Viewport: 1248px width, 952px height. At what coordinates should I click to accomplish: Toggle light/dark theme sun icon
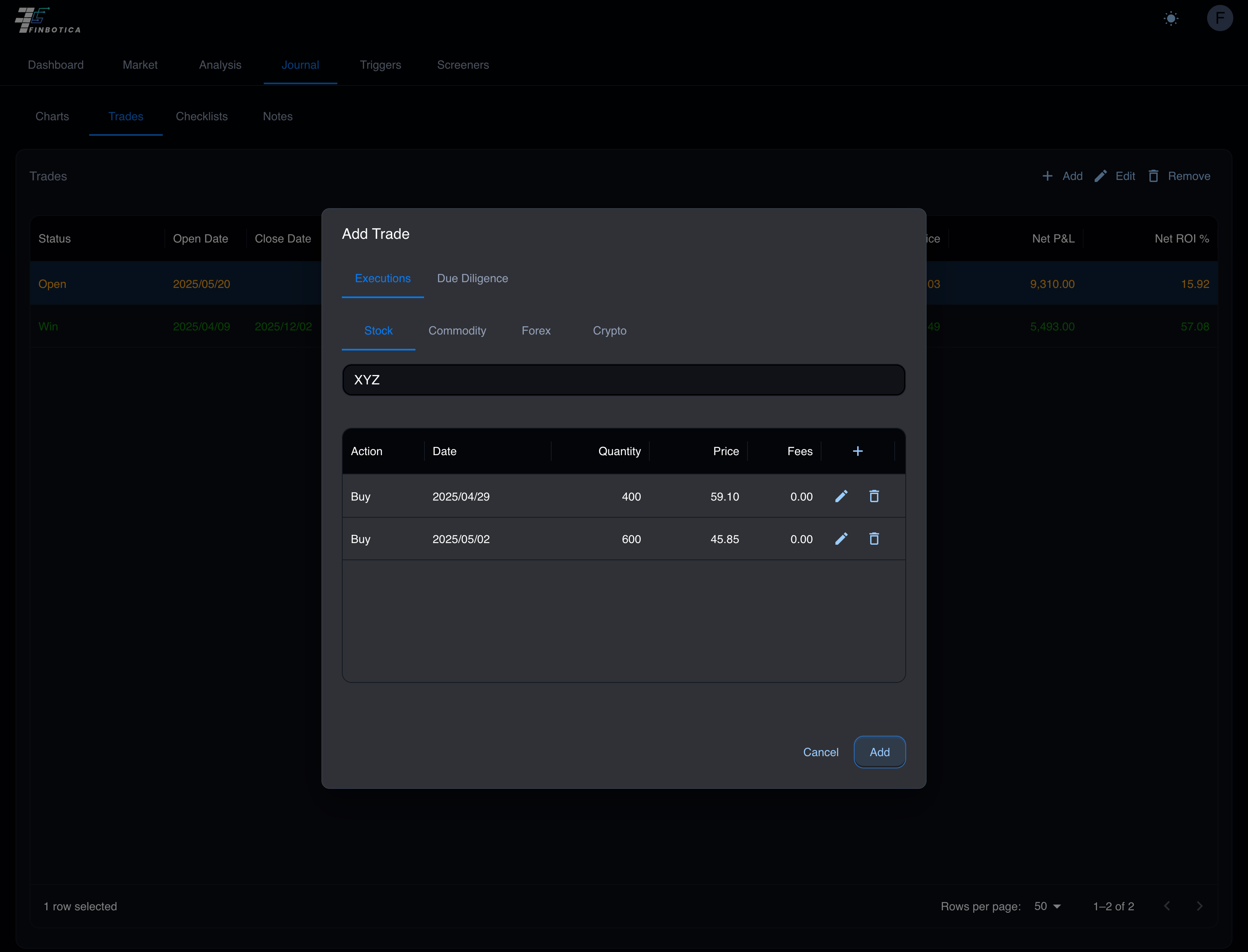coord(1171,19)
